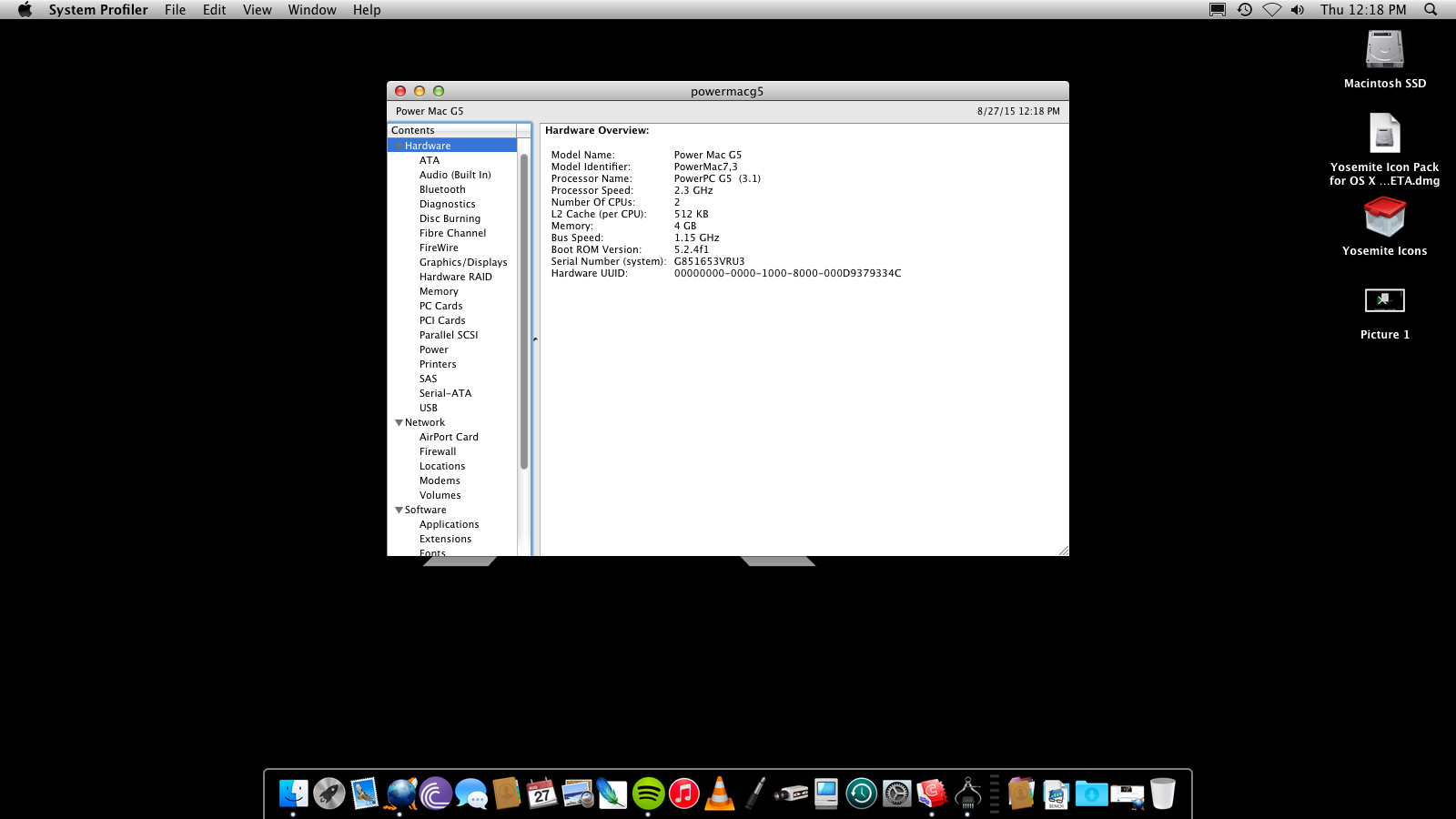The image size is (1456, 819).
Task: Open the File menu
Action: point(175,10)
